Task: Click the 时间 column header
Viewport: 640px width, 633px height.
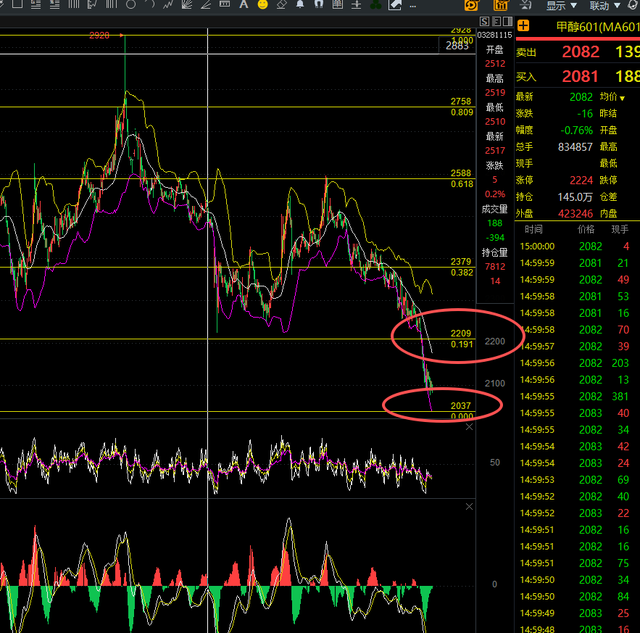Action: tap(533, 229)
